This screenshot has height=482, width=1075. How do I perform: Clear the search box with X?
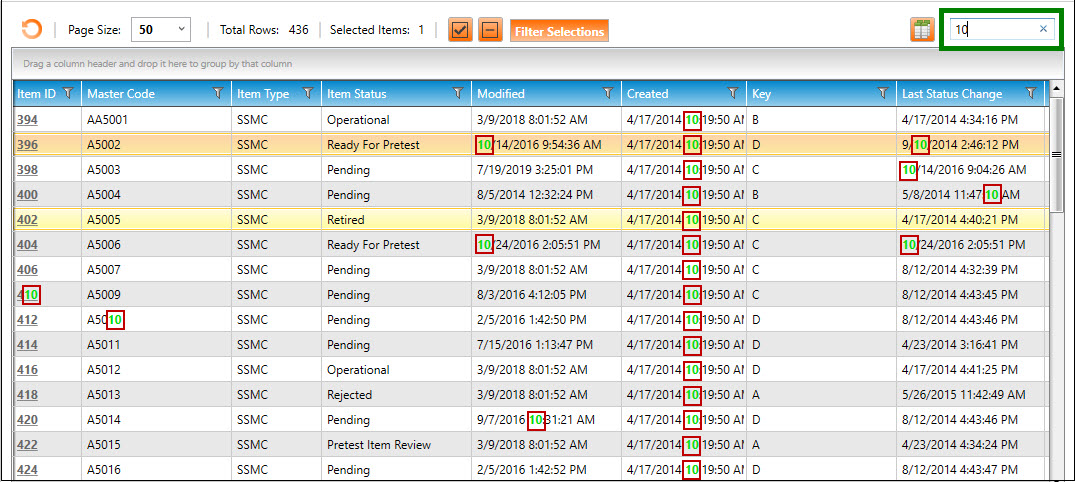point(1043,29)
